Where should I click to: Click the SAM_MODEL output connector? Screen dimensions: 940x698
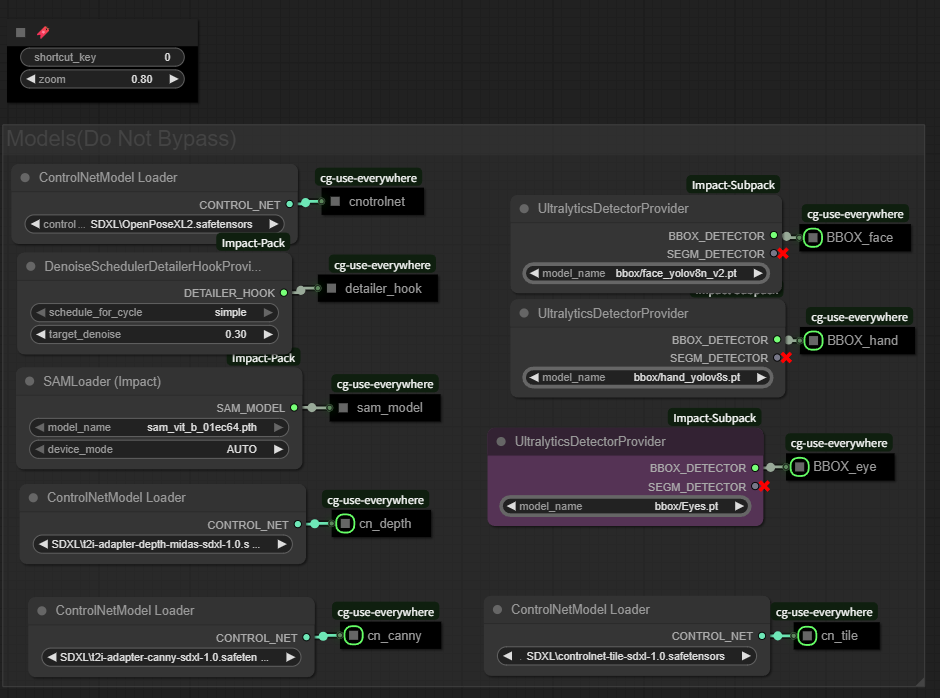[x=294, y=408]
